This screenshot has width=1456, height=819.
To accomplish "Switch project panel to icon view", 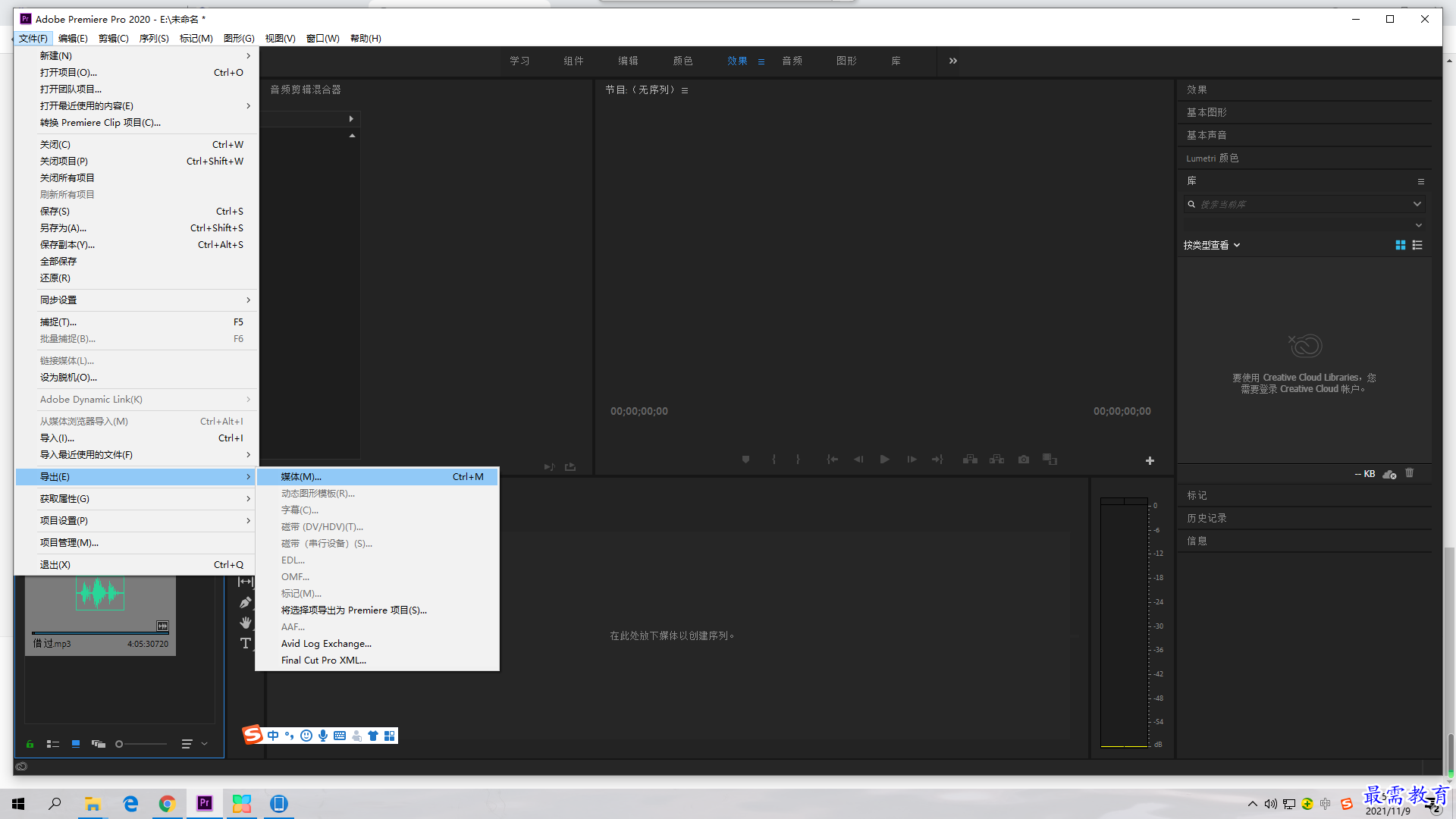I will pyautogui.click(x=76, y=744).
